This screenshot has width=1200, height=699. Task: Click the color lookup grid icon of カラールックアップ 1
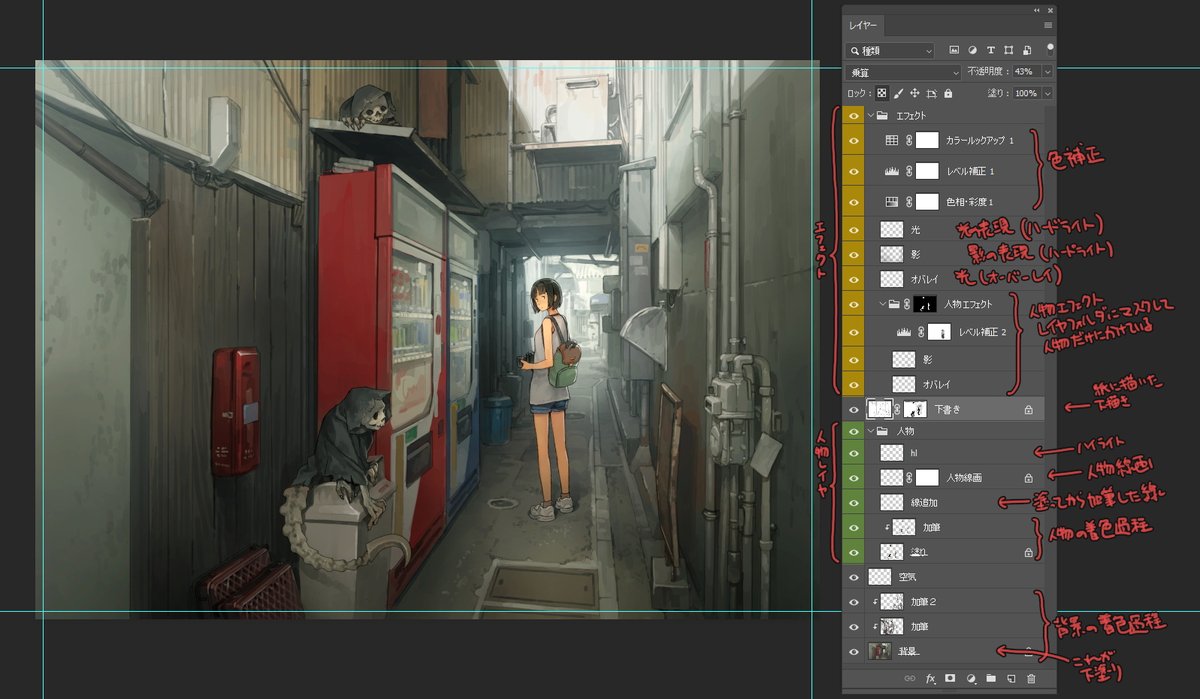pyautogui.click(x=892, y=141)
